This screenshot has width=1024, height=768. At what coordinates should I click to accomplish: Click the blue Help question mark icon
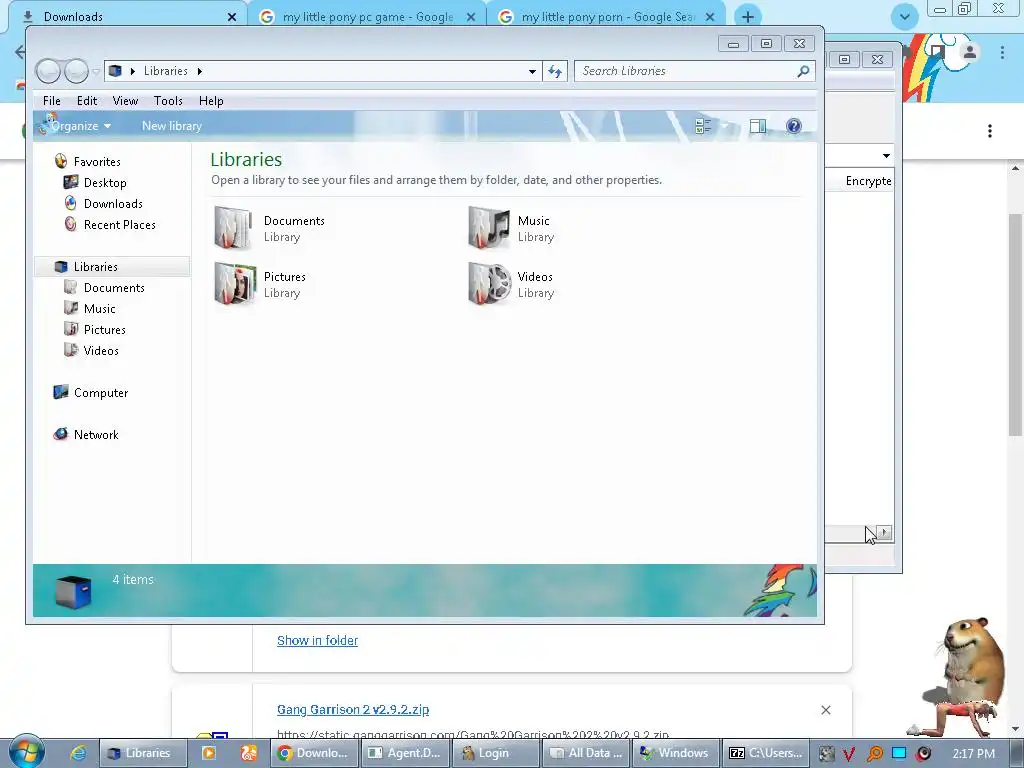793,126
